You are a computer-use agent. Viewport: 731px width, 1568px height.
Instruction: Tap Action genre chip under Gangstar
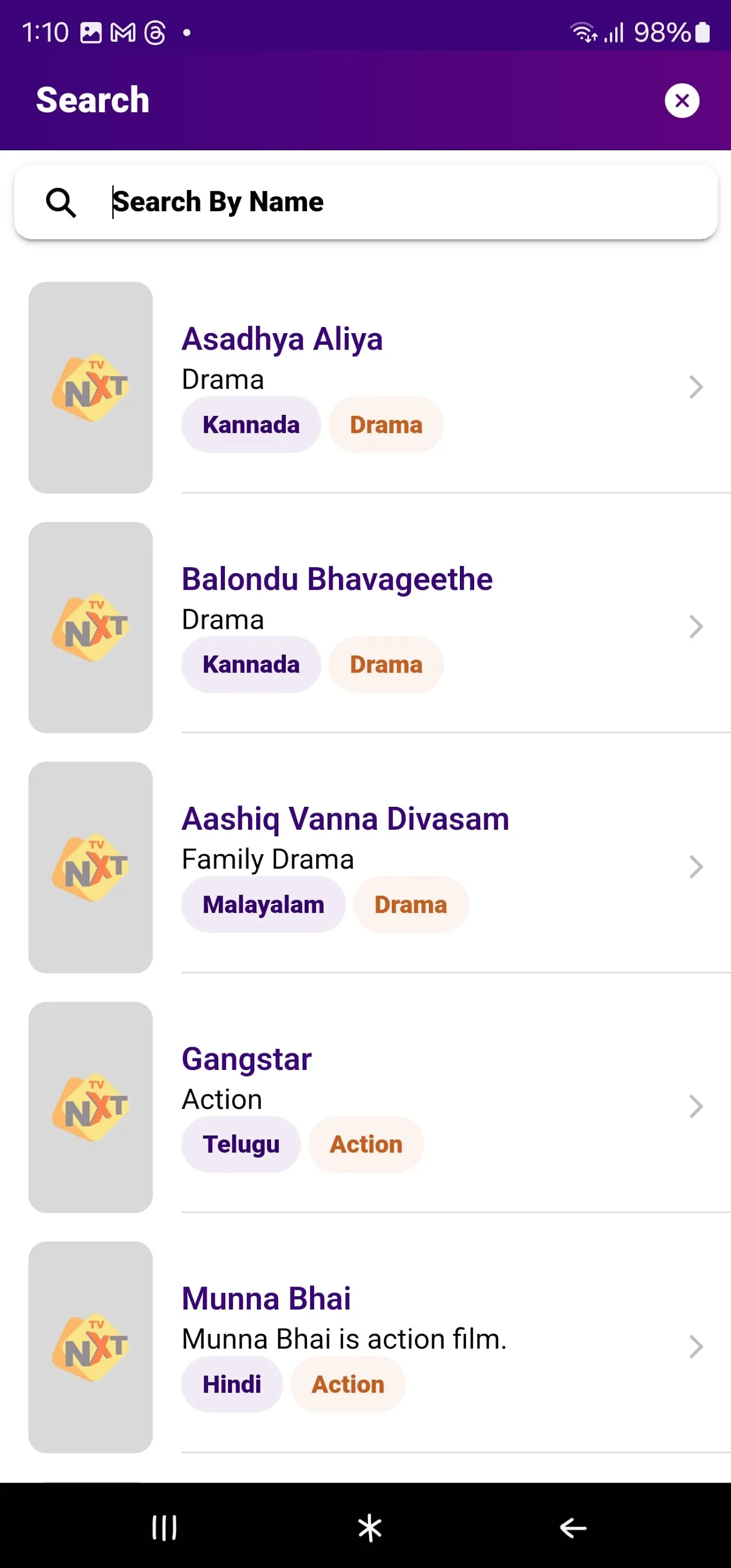pos(366,1144)
